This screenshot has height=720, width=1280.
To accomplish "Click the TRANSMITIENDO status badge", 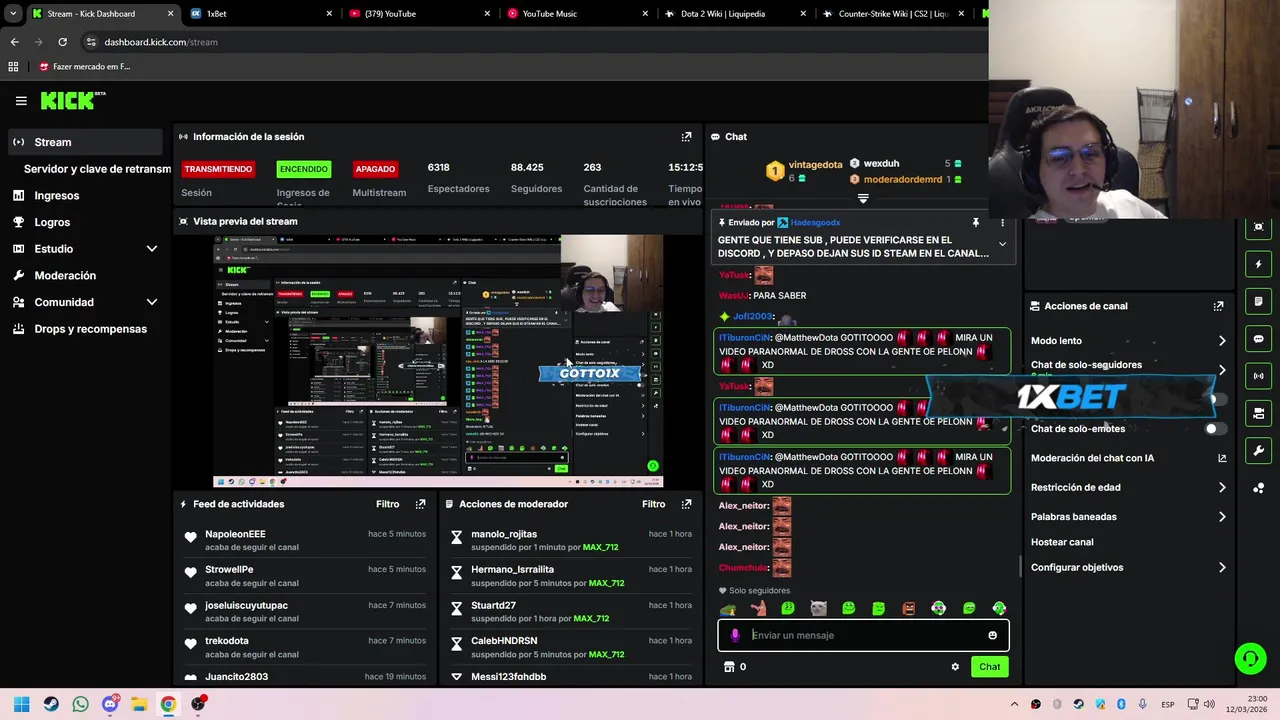I will click(218, 169).
